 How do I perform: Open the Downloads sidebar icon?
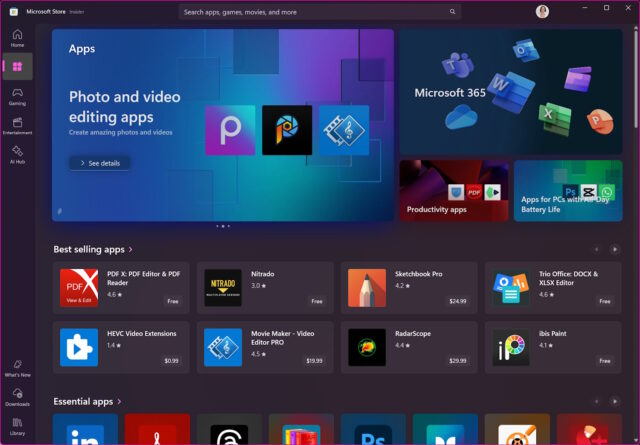[17, 396]
